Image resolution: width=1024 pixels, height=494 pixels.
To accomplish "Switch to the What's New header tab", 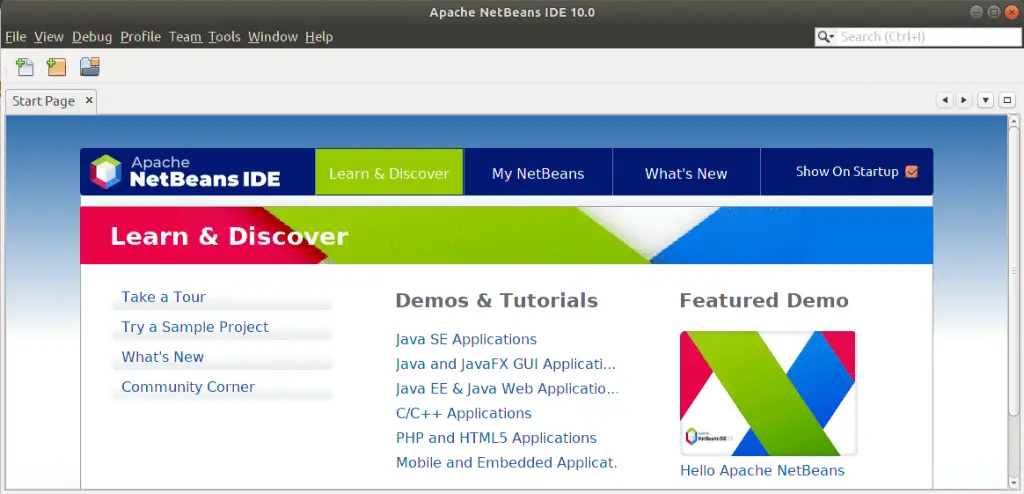I will (686, 172).
